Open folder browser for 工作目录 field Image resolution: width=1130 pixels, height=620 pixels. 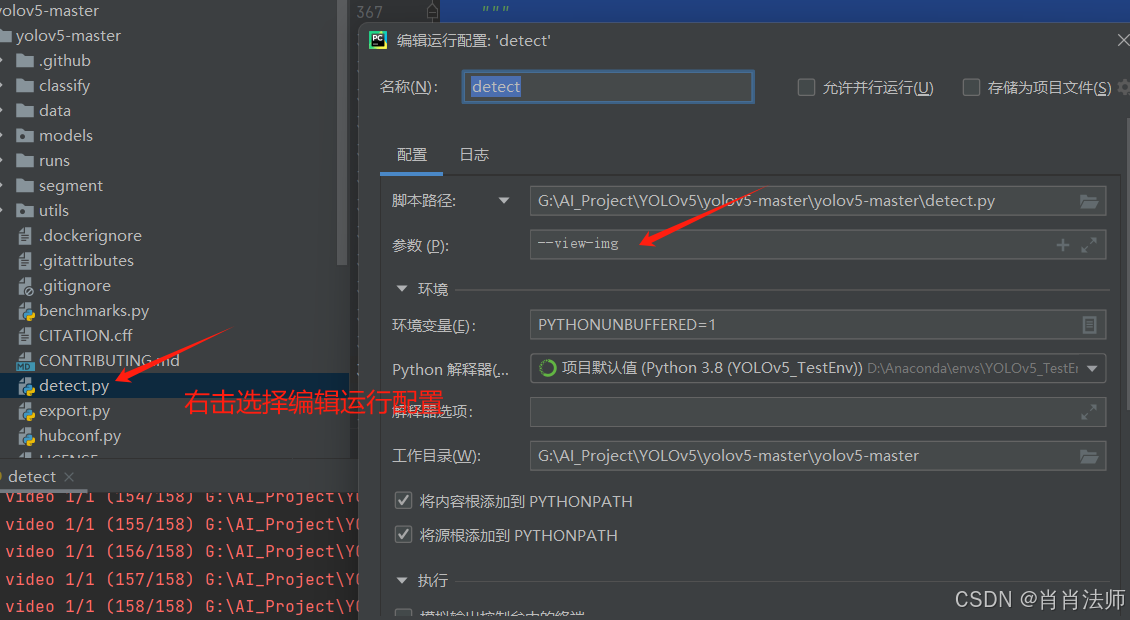1089,455
